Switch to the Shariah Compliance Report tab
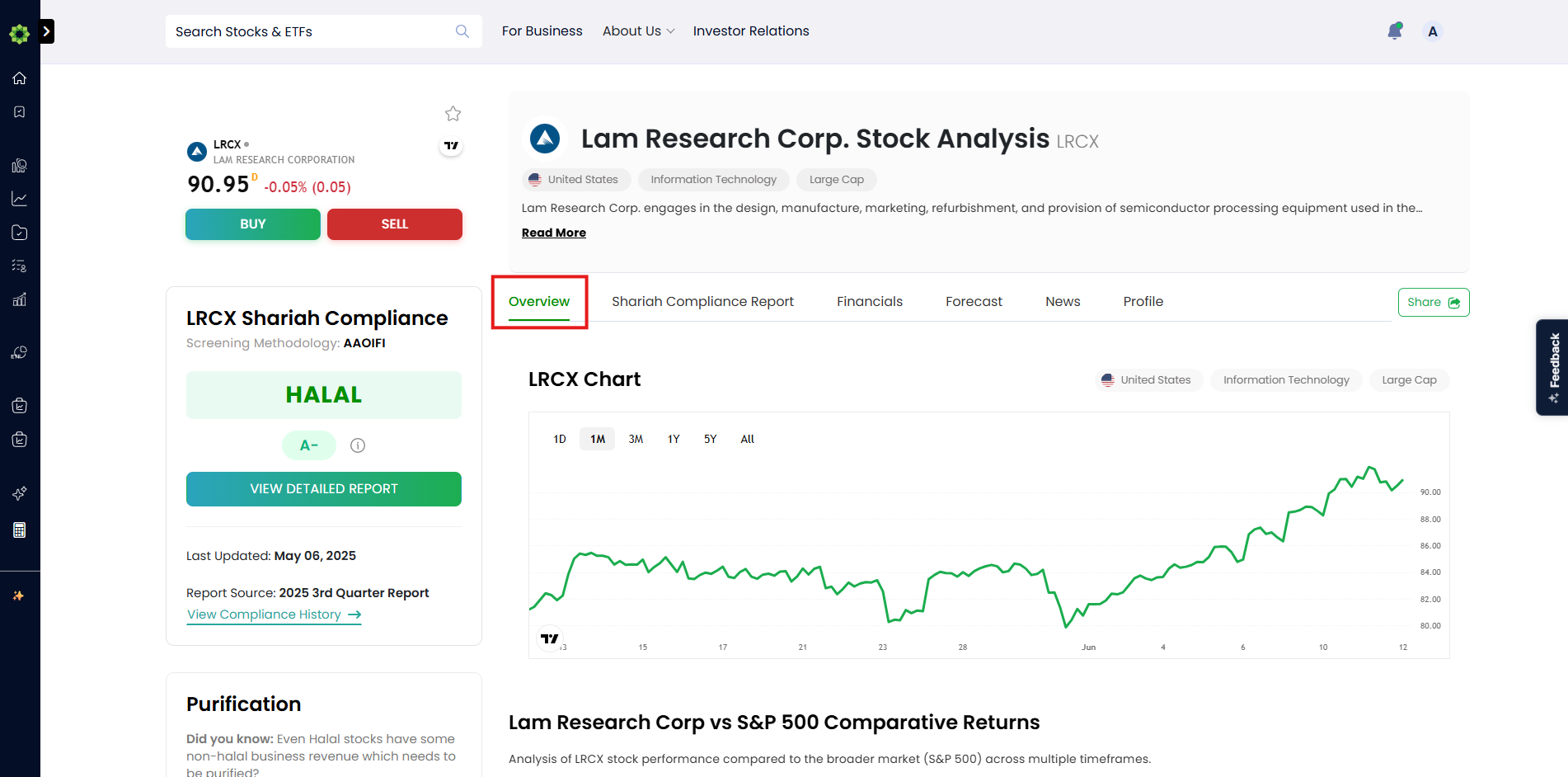The height and width of the screenshot is (777, 1568). click(x=702, y=302)
